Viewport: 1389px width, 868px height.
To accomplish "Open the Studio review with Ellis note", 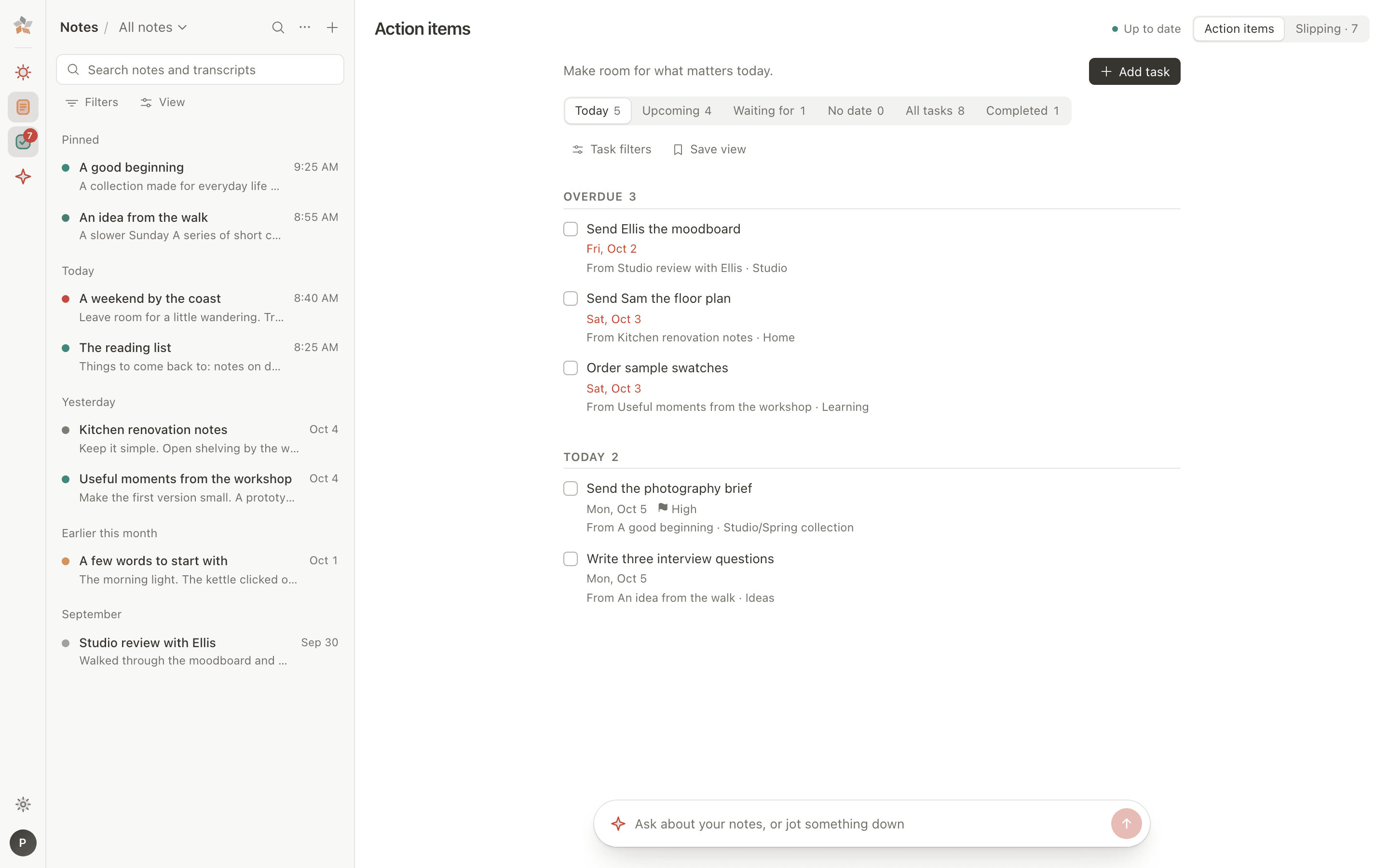I will (200, 651).
